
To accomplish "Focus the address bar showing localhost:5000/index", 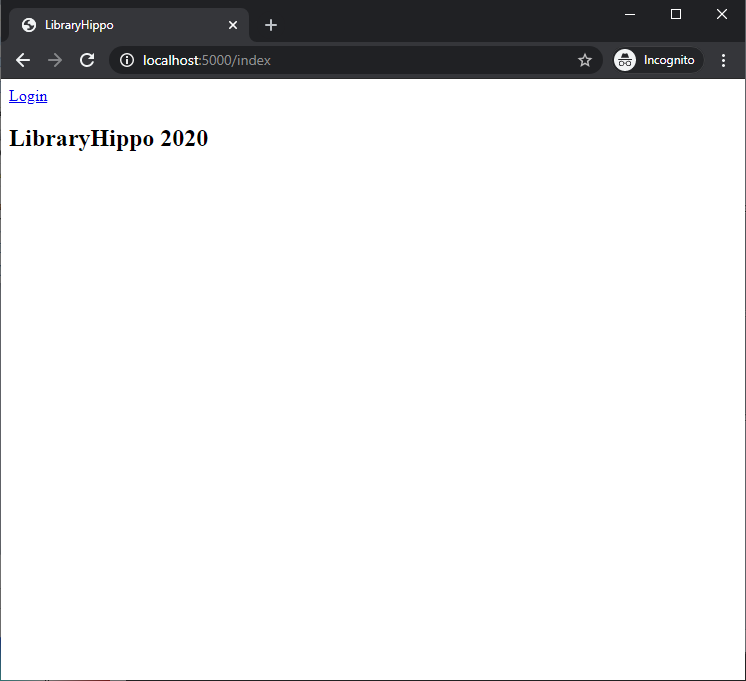I will click(x=355, y=60).
